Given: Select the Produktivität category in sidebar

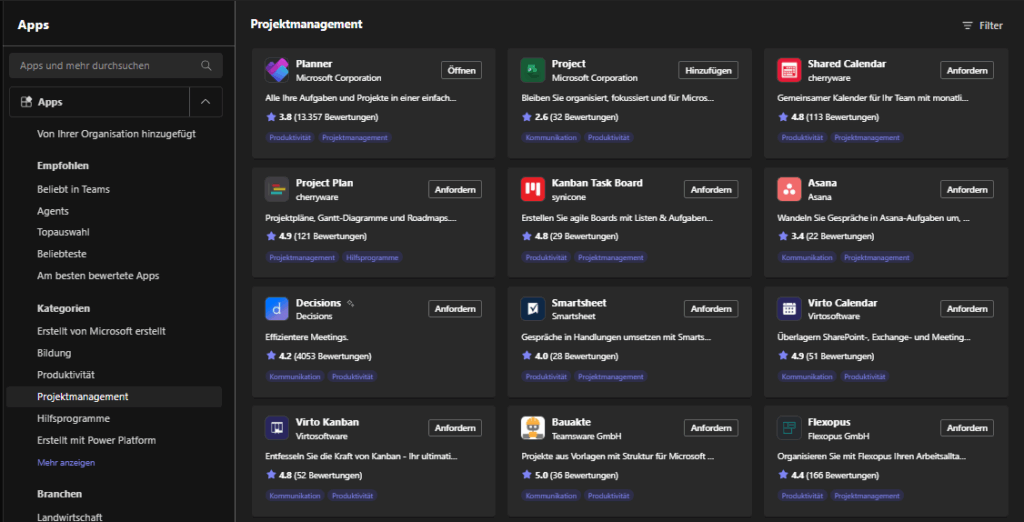Looking at the screenshot, I should (x=66, y=375).
